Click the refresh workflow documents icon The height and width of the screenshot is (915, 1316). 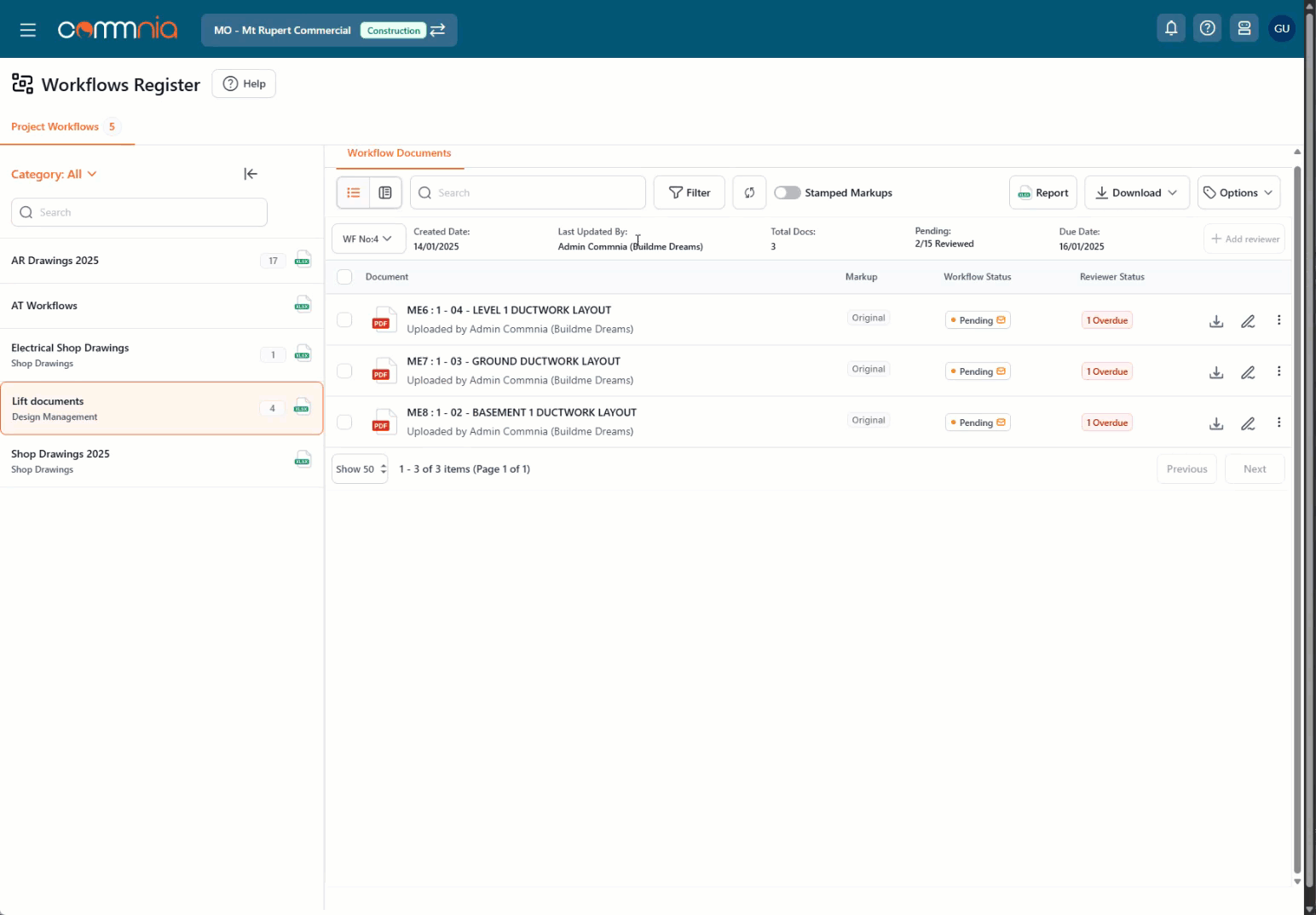[x=749, y=193]
